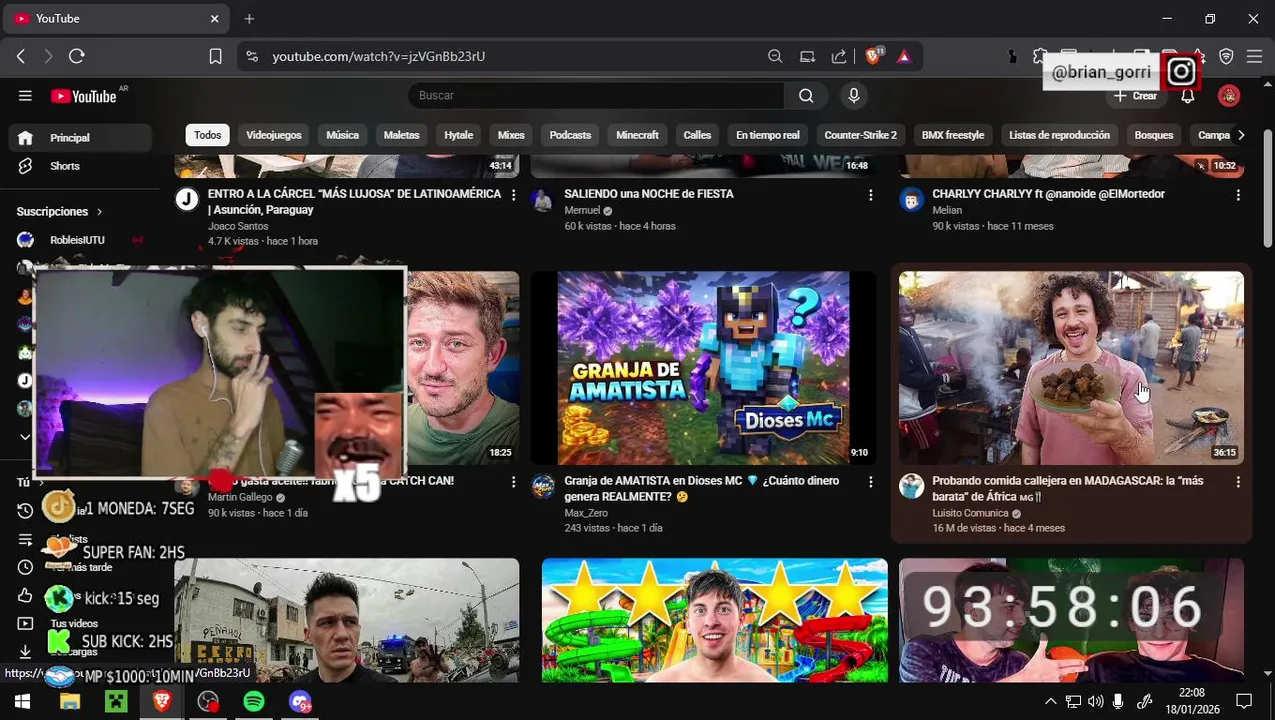
Task: Open the YouTube hamburger guide menu
Action: (25, 95)
